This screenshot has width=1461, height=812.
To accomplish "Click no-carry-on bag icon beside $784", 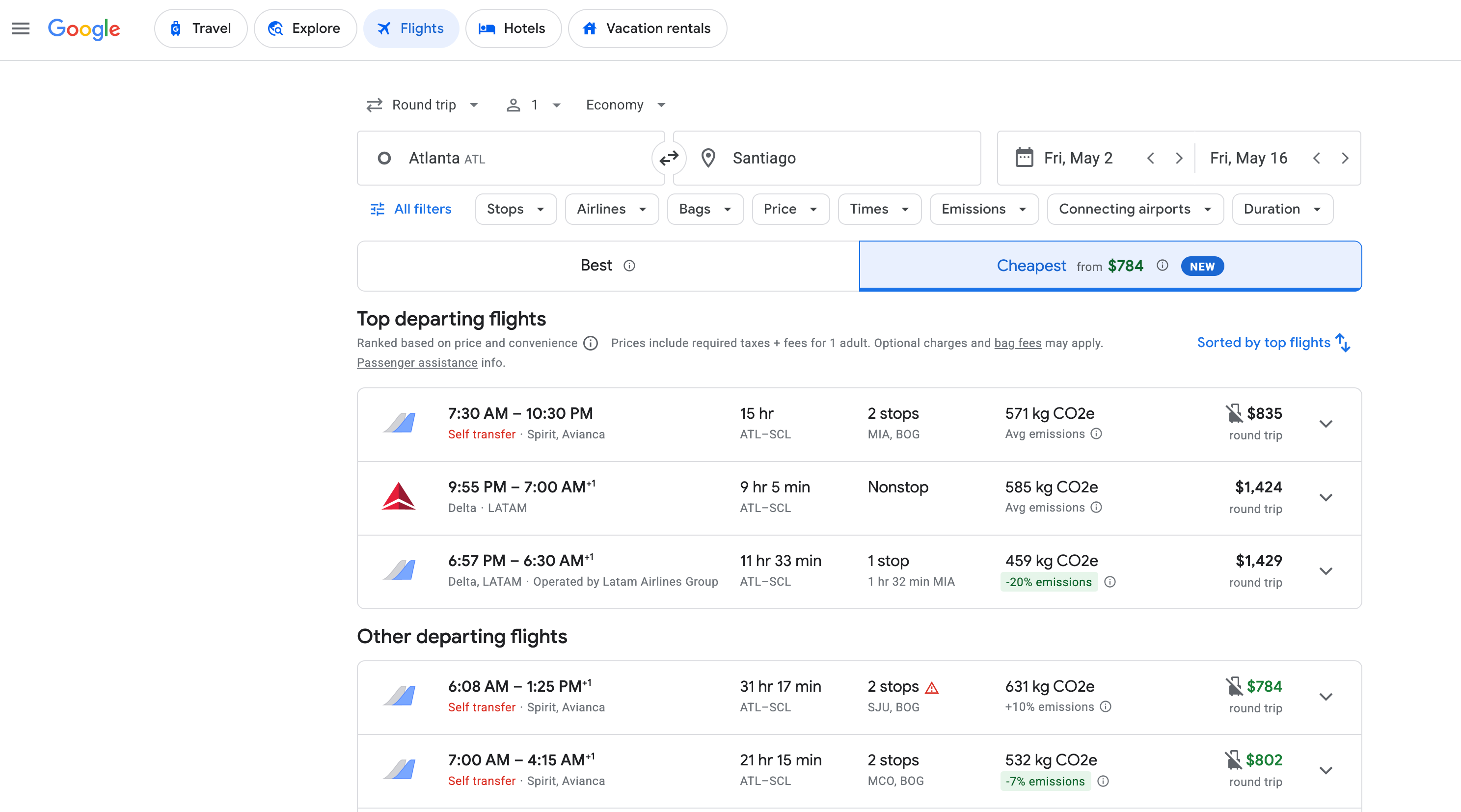I will pos(1234,686).
